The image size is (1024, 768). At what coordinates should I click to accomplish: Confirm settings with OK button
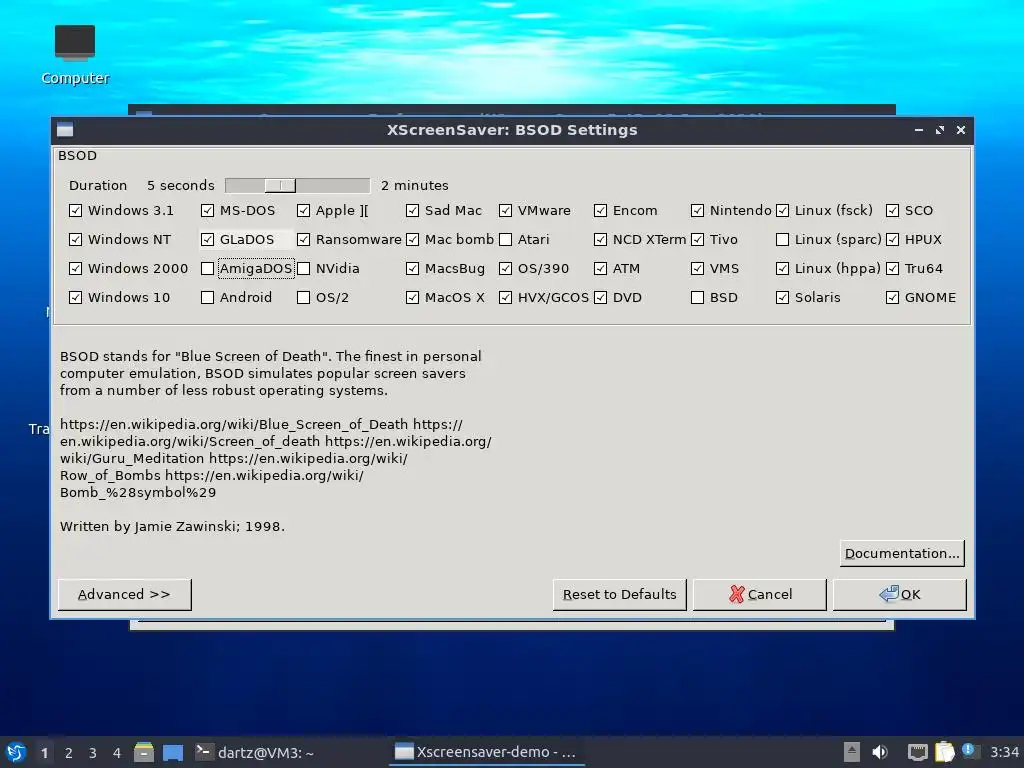900,594
